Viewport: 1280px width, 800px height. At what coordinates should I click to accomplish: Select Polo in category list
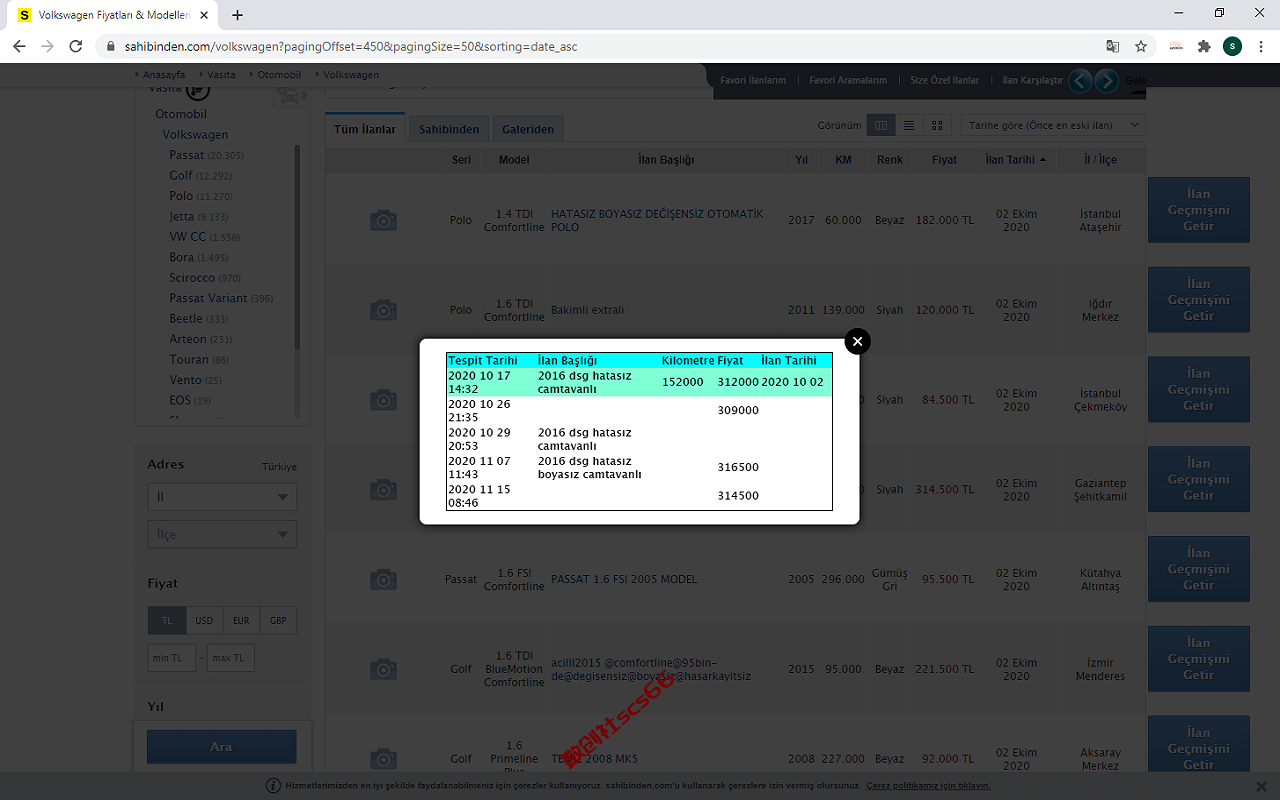point(181,196)
